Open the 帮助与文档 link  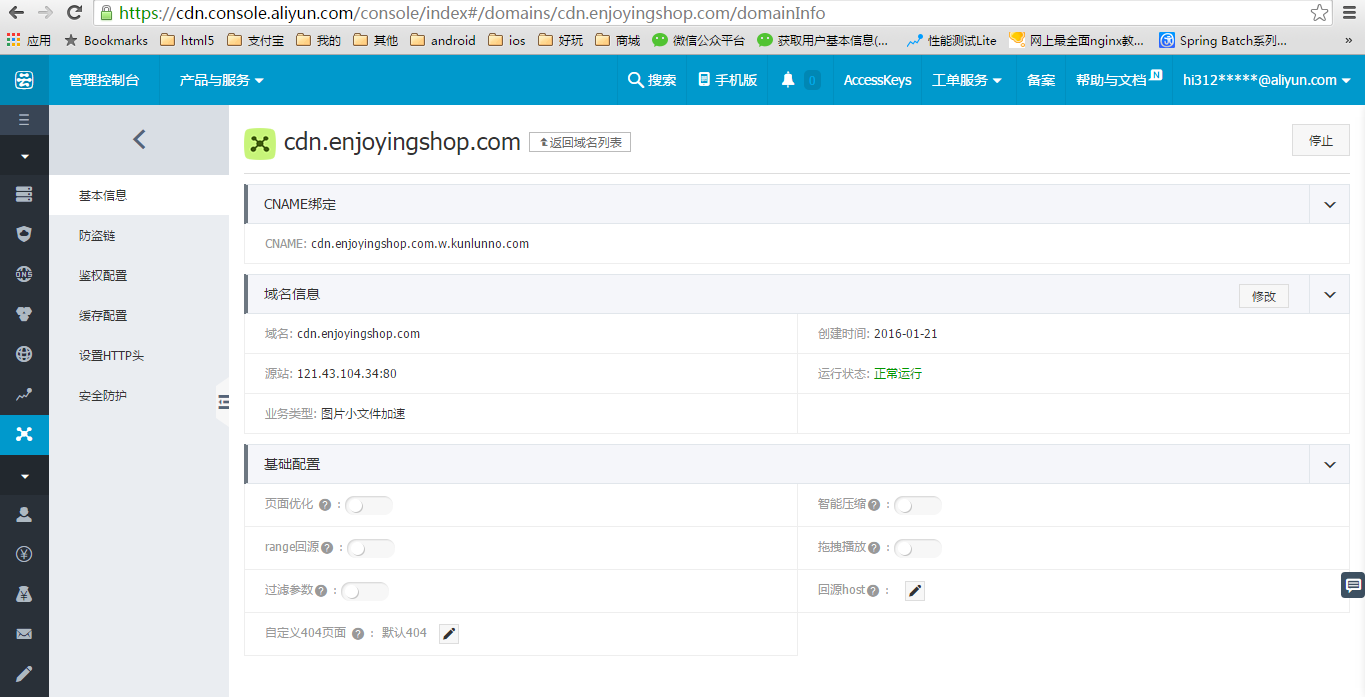[x=1119, y=80]
